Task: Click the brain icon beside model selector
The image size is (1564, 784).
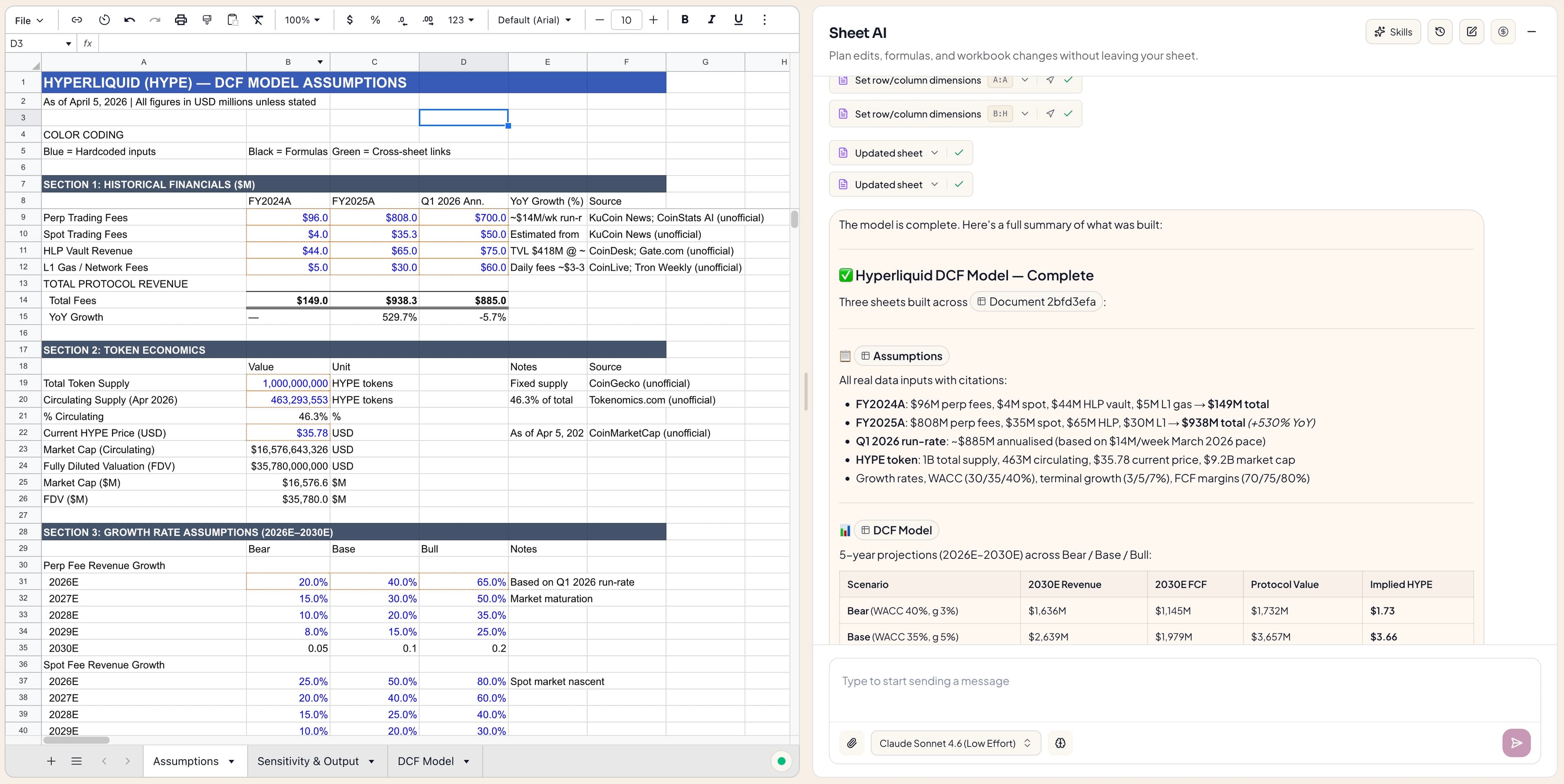Action: tap(1060, 743)
